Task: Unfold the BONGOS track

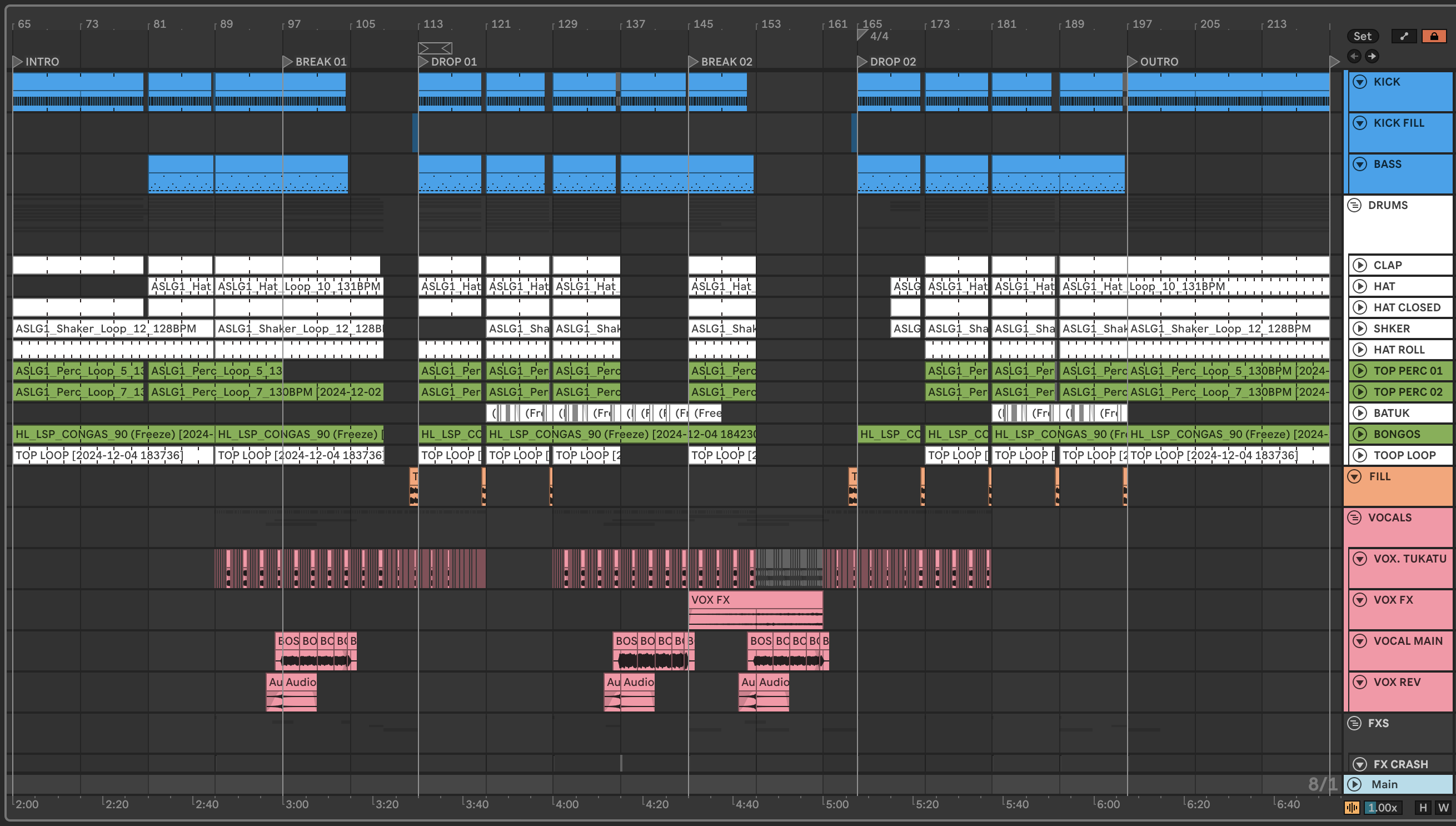Action: (1359, 434)
